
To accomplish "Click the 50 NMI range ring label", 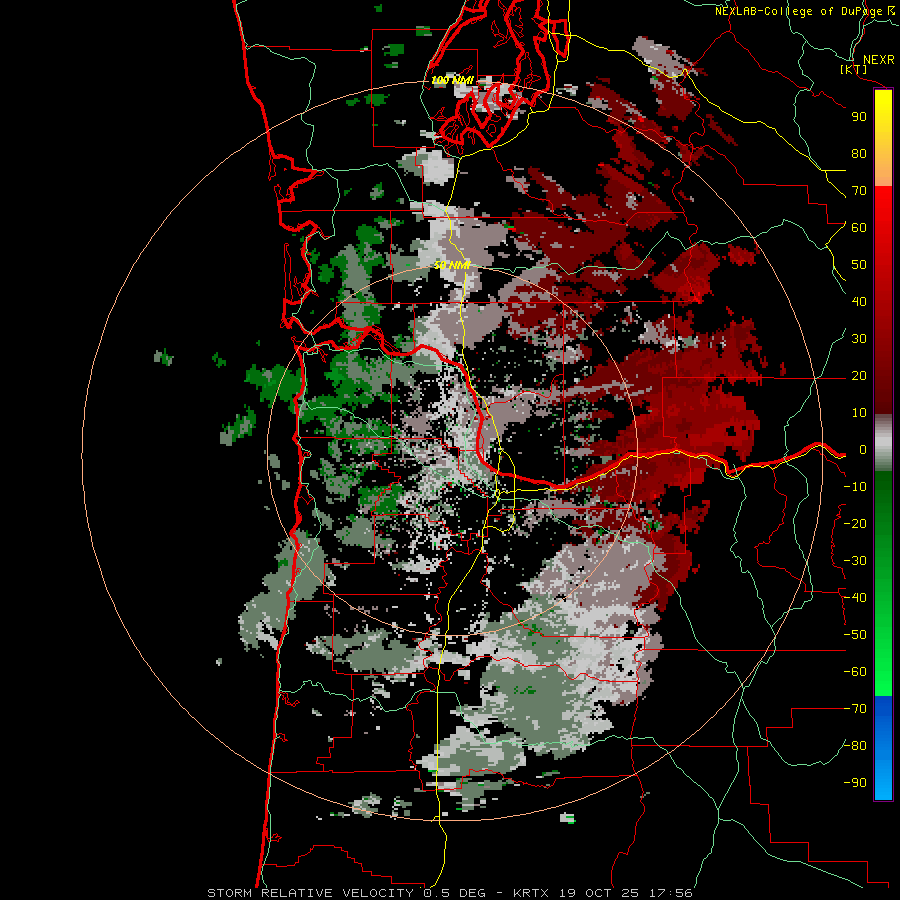I will point(452,265).
